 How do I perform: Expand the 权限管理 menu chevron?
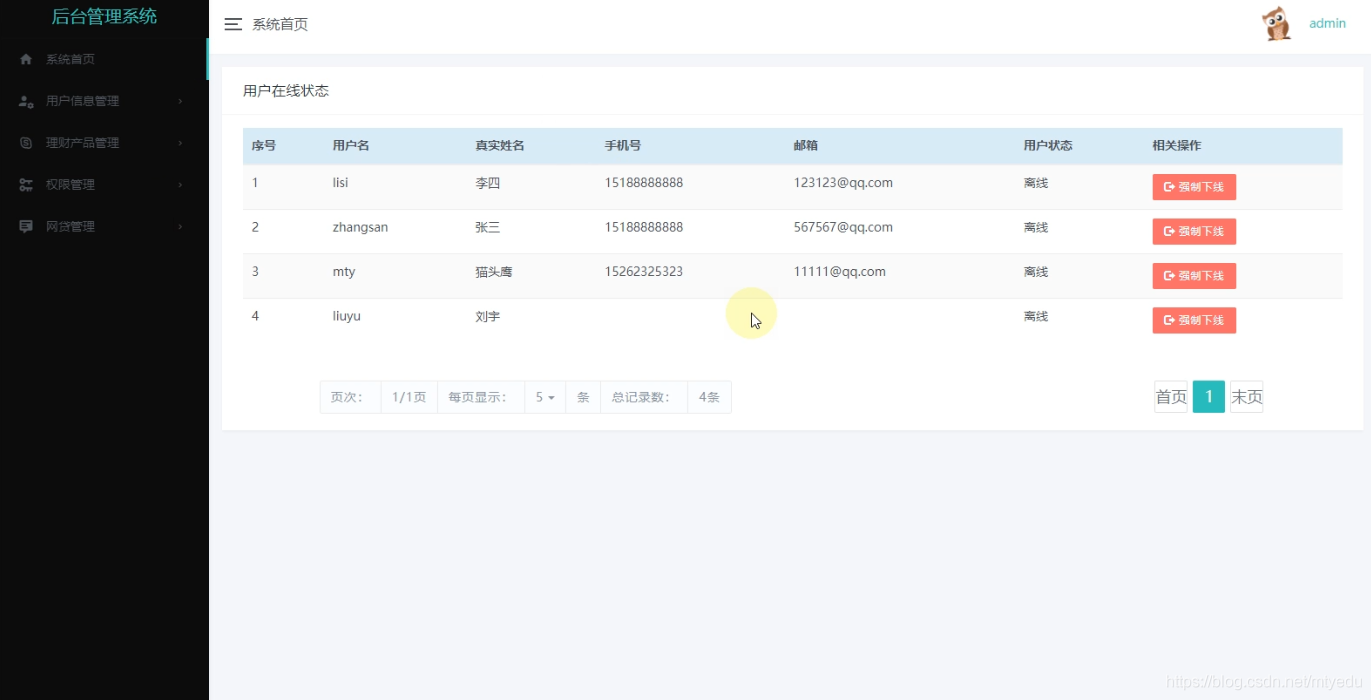(180, 184)
